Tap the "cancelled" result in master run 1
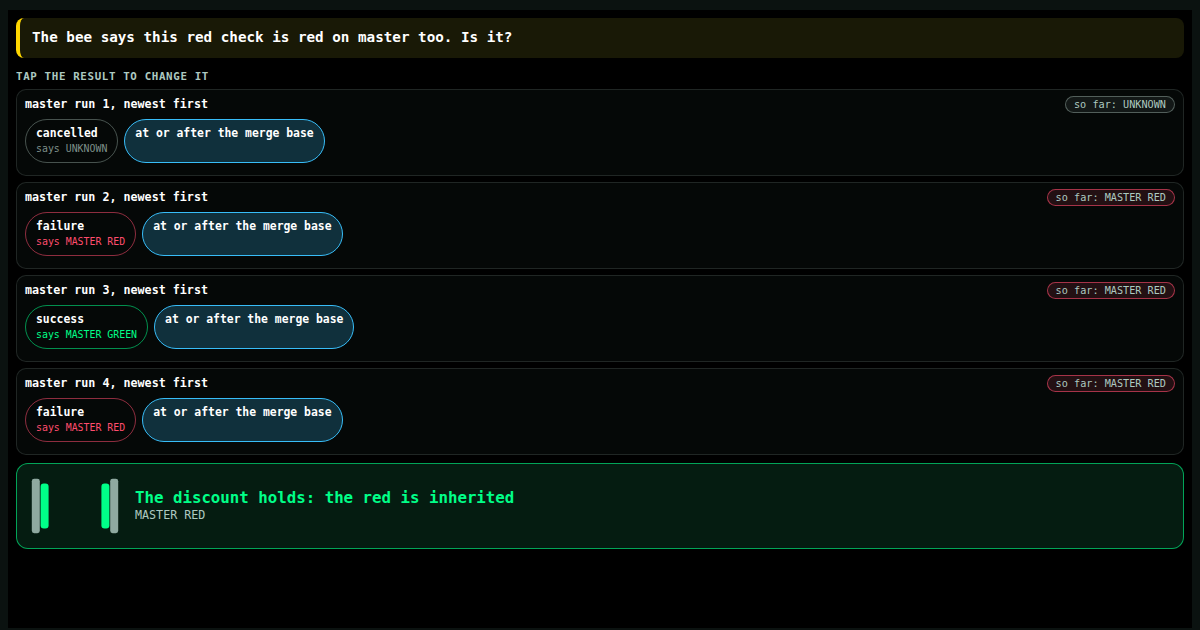Image resolution: width=1200 pixels, height=630 pixels. click(x=72, y=141)
